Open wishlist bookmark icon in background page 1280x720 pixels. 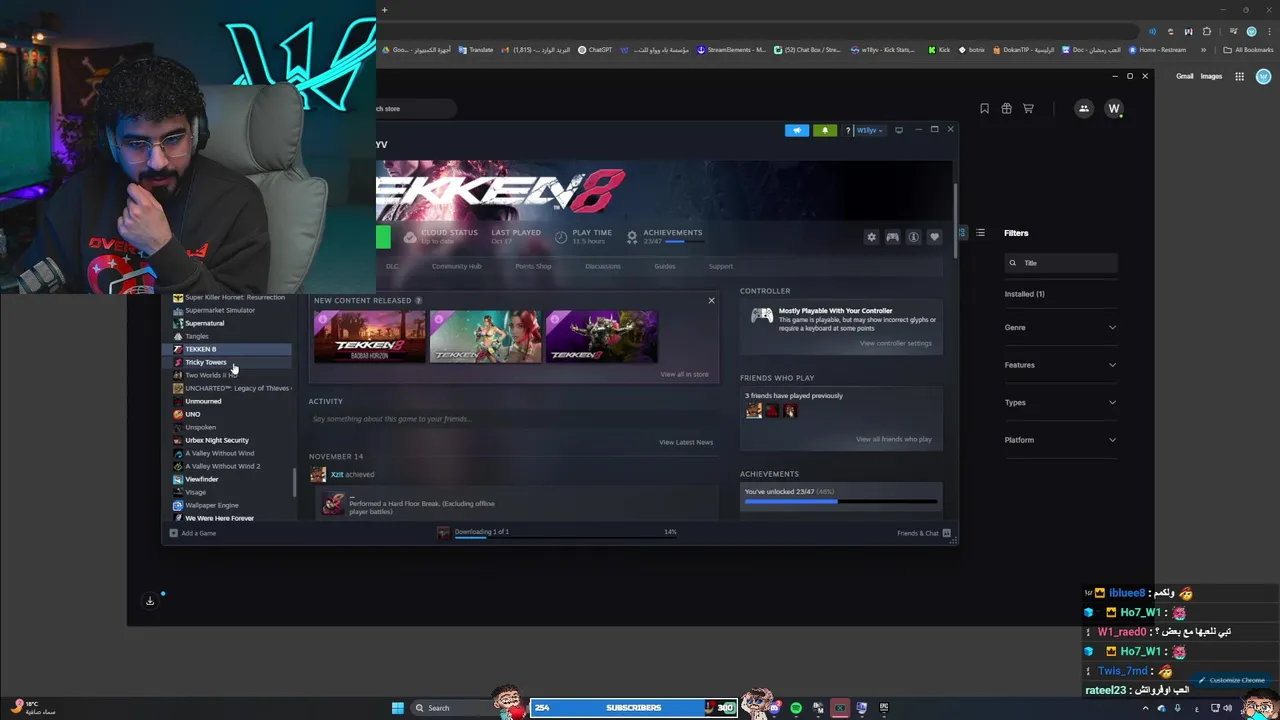(x=984, y=108)
